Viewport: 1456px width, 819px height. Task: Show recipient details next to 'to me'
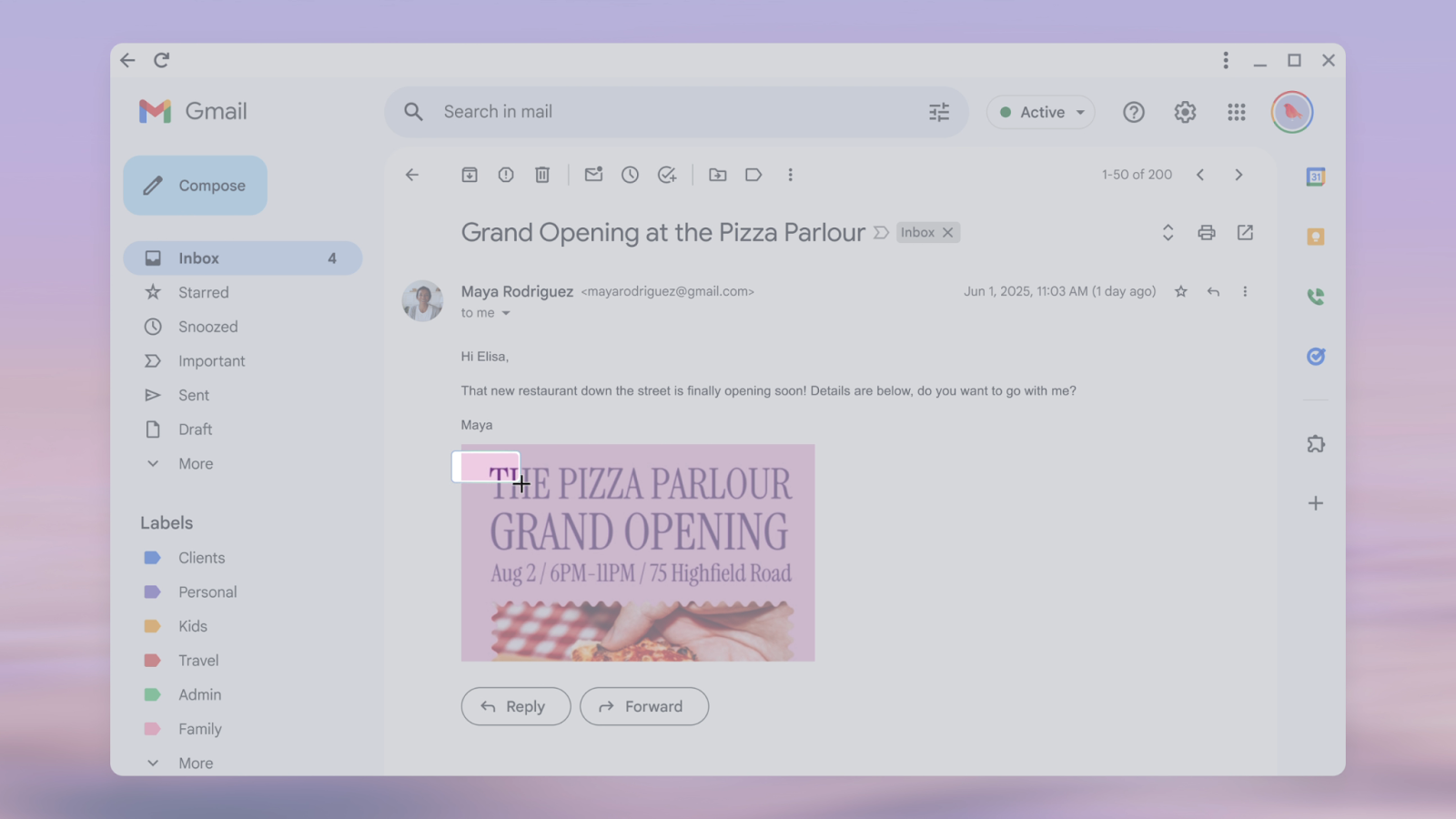pos(506,313)
